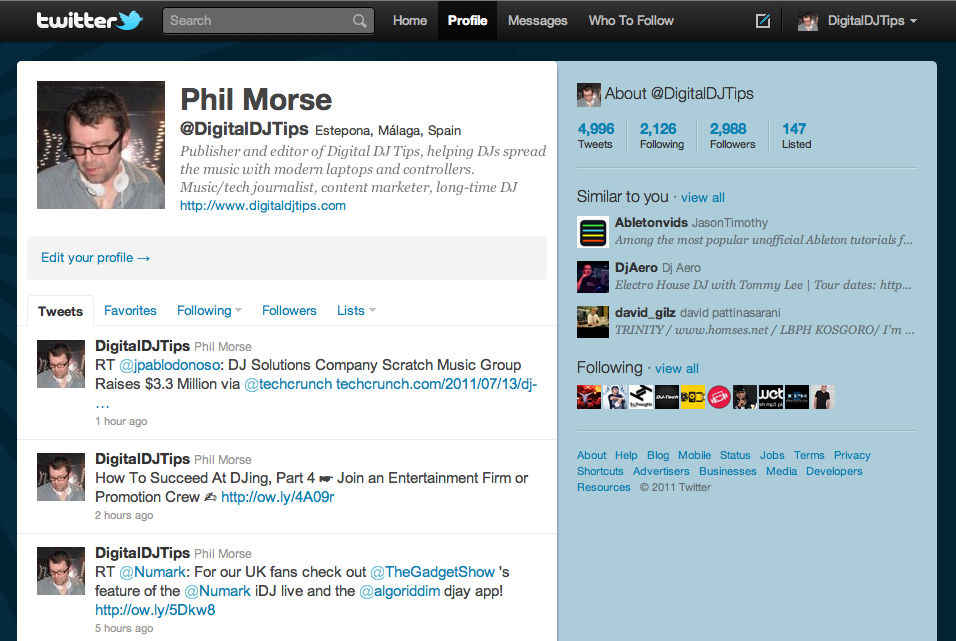
Task: Open the digitaldjtips.com website link
Action: [263, 206]
